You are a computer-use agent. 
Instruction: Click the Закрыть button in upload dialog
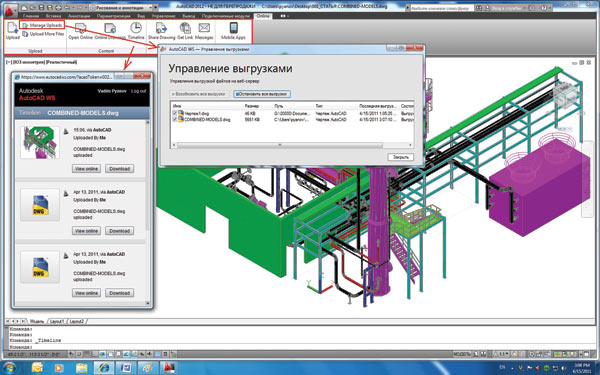400,157
